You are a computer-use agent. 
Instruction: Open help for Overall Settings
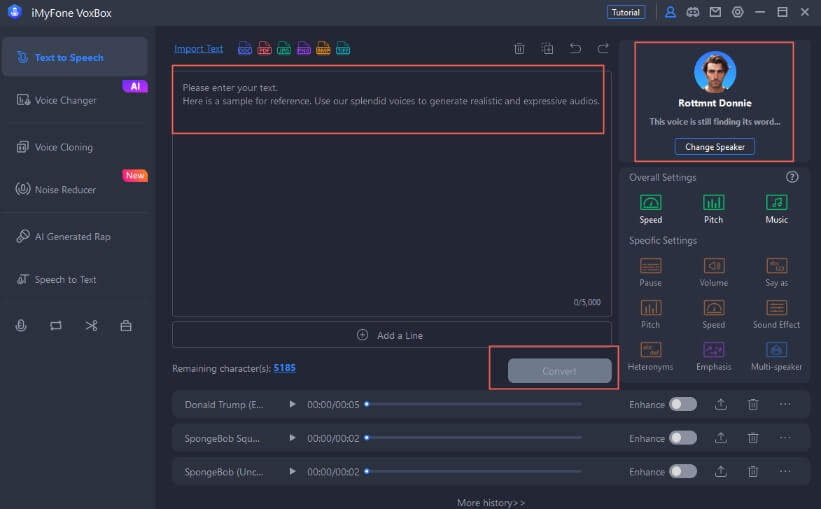click(x=792, y=177)
